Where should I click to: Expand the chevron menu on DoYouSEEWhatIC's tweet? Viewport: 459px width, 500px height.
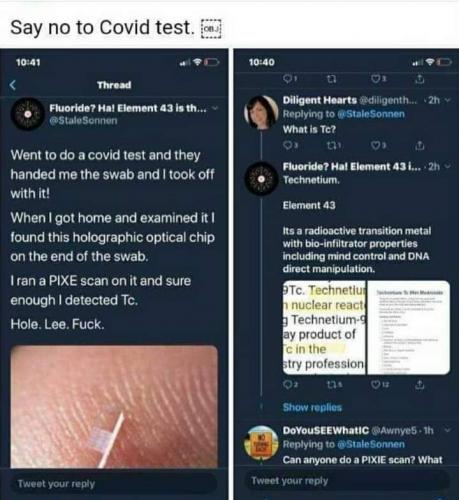(x=448, y=430)
